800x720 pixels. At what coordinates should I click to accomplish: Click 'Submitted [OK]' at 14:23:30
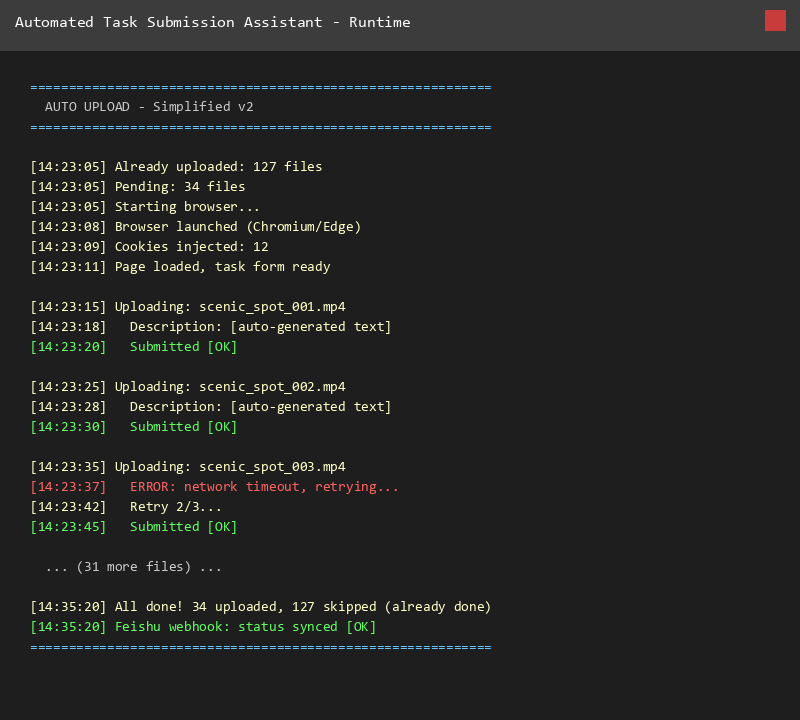click(134, 427)
